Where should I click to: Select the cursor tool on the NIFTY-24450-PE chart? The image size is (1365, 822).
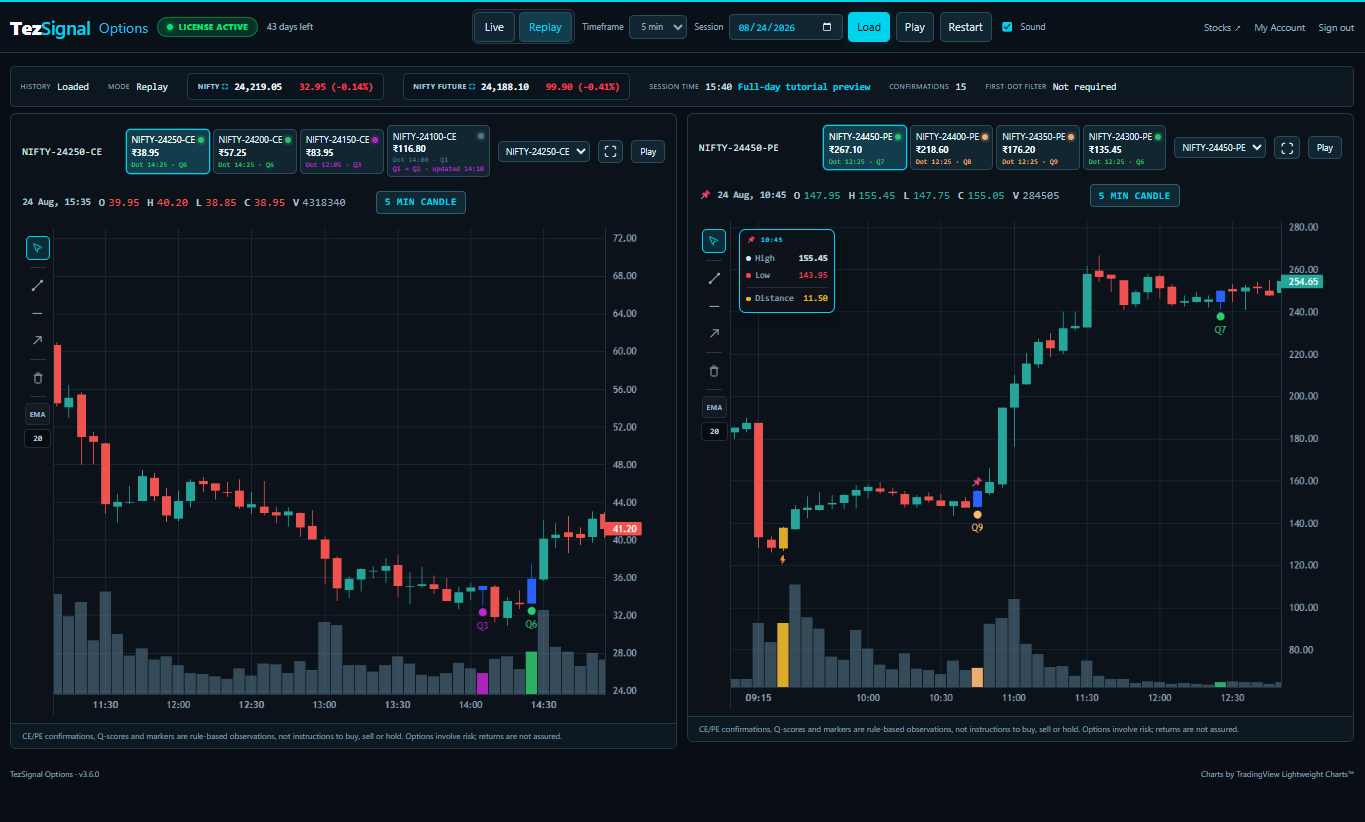(x=714, y=241)
